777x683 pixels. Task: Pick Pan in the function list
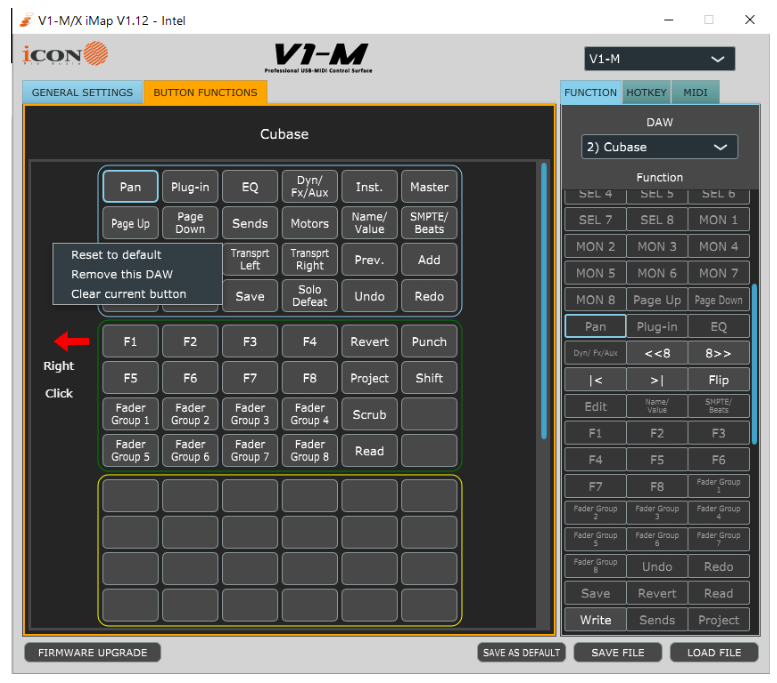click(x=595, y=327)
